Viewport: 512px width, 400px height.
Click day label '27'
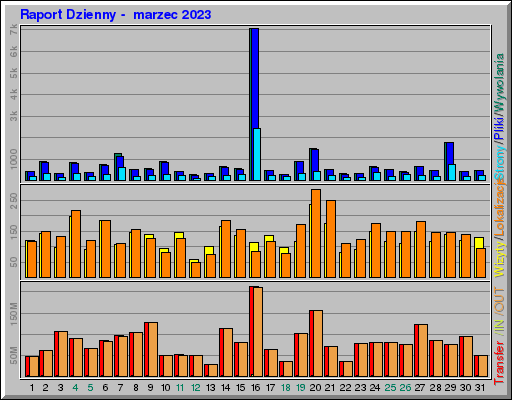pyautogui.click(x=420, y=388)
